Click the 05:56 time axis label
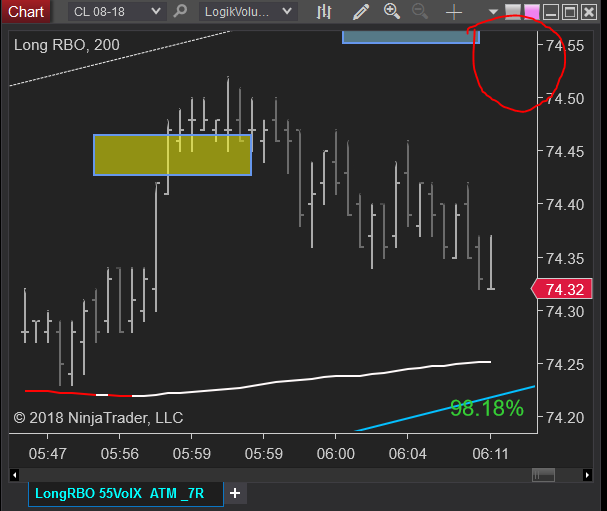Screen dimensions: 607x511 pos(120,454)
